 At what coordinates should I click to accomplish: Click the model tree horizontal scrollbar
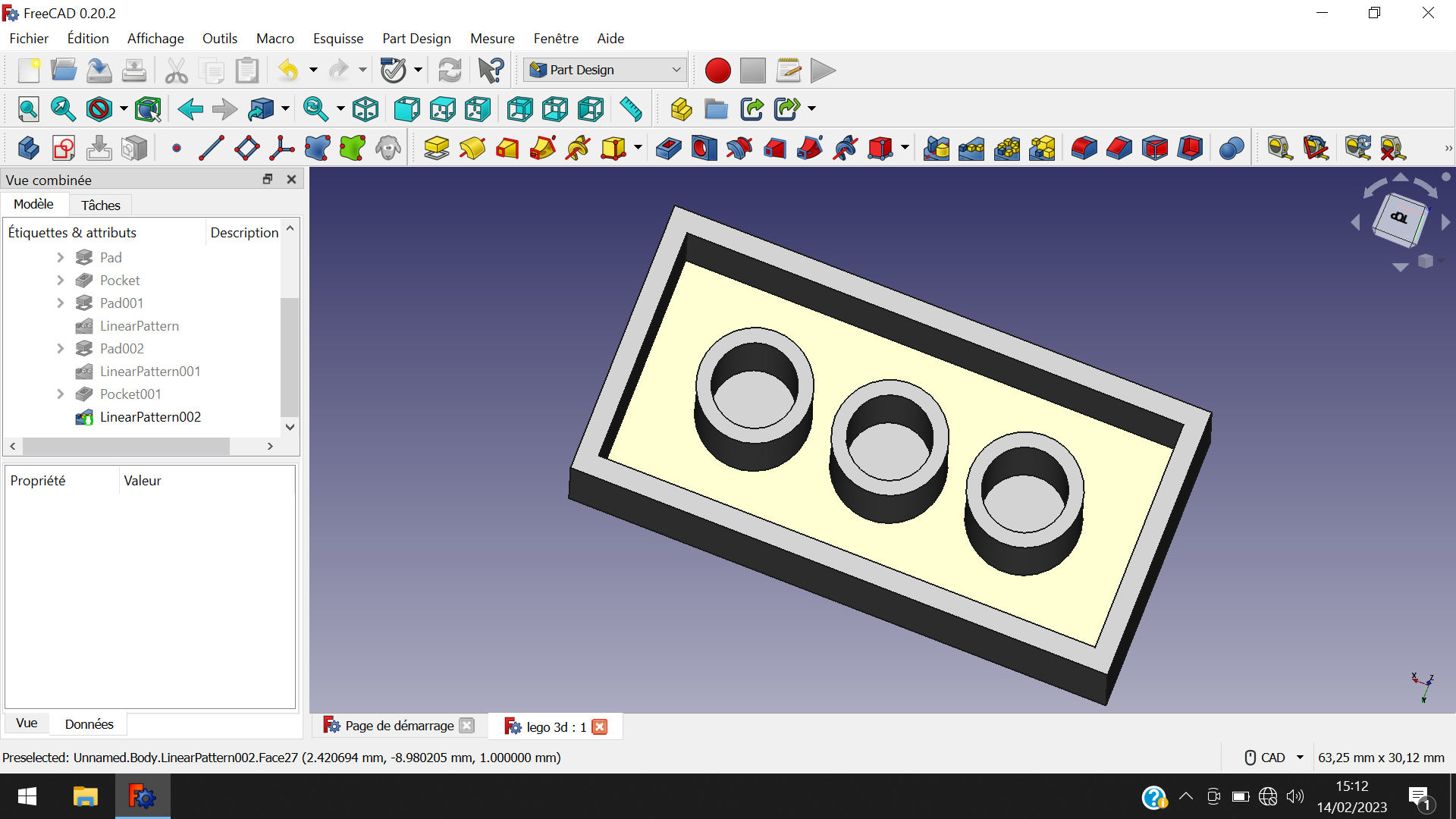click(x=126, y=446)
